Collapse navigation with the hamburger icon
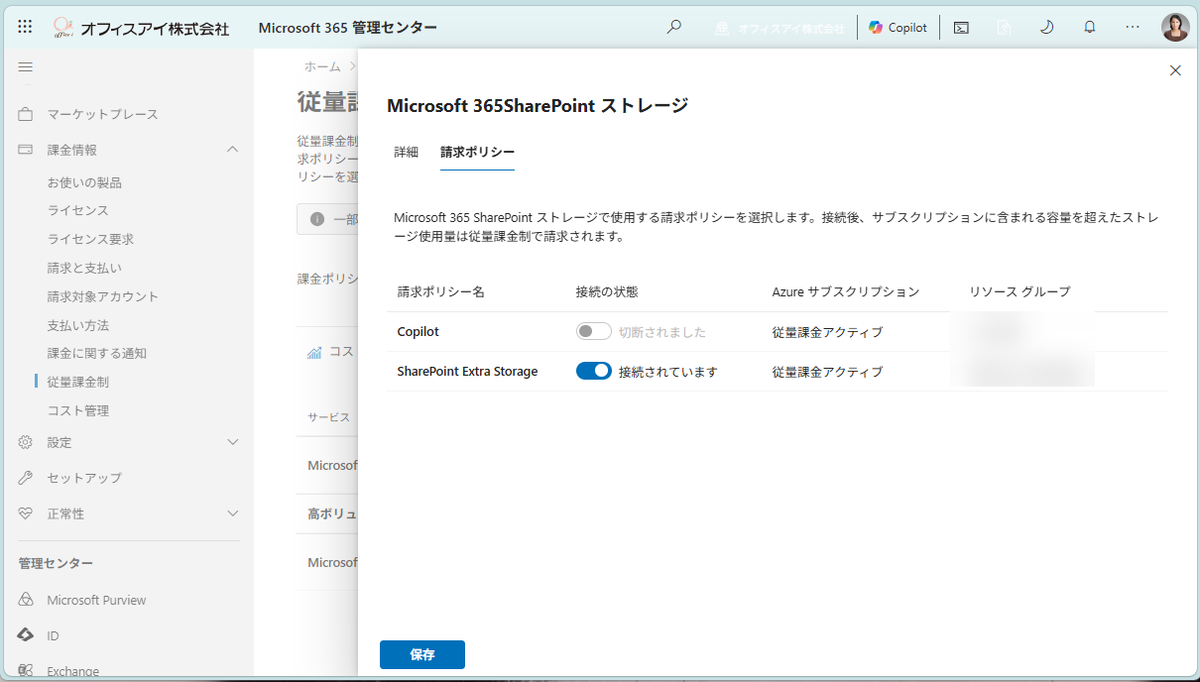 click(26, 67)
